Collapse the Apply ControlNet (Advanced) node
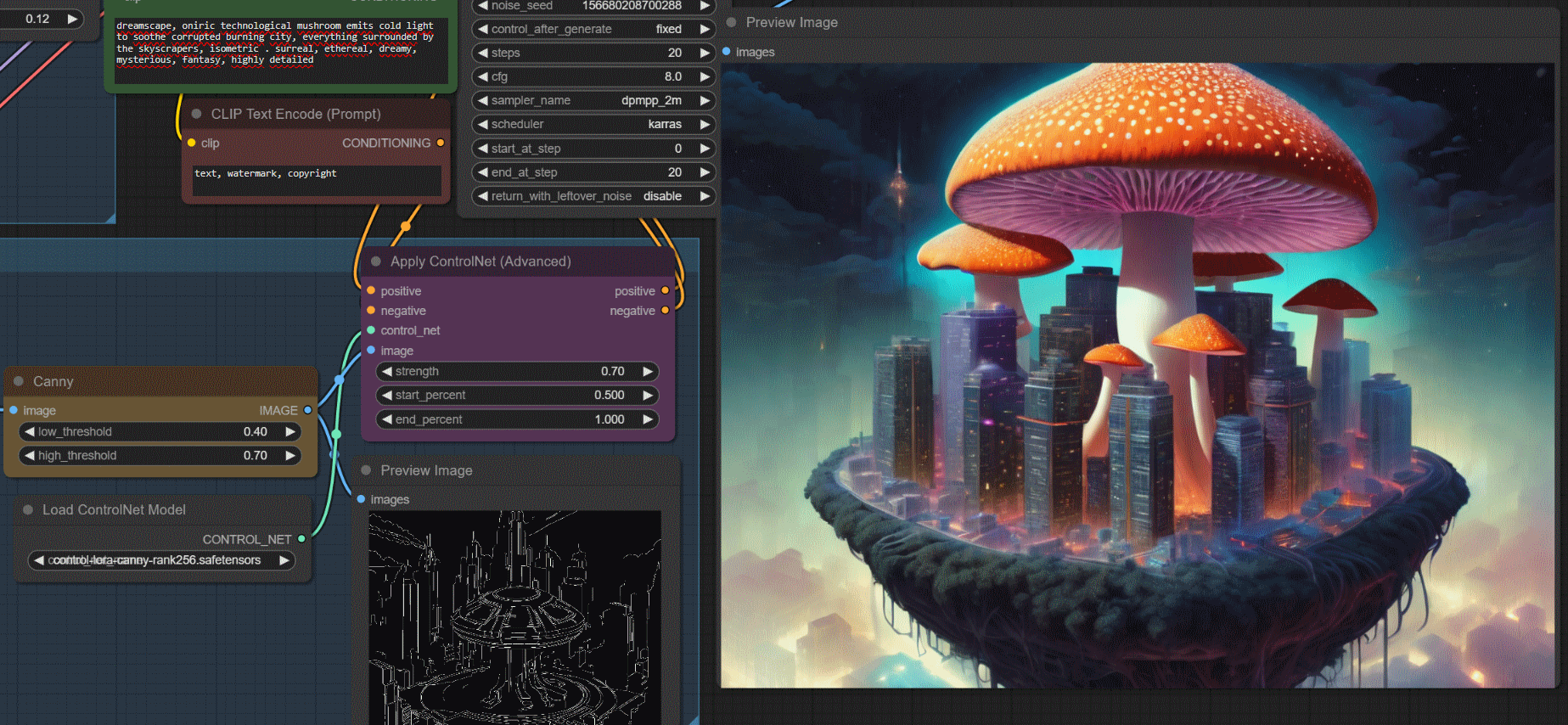Screen dimensions: 1568x725 point(376,261)
